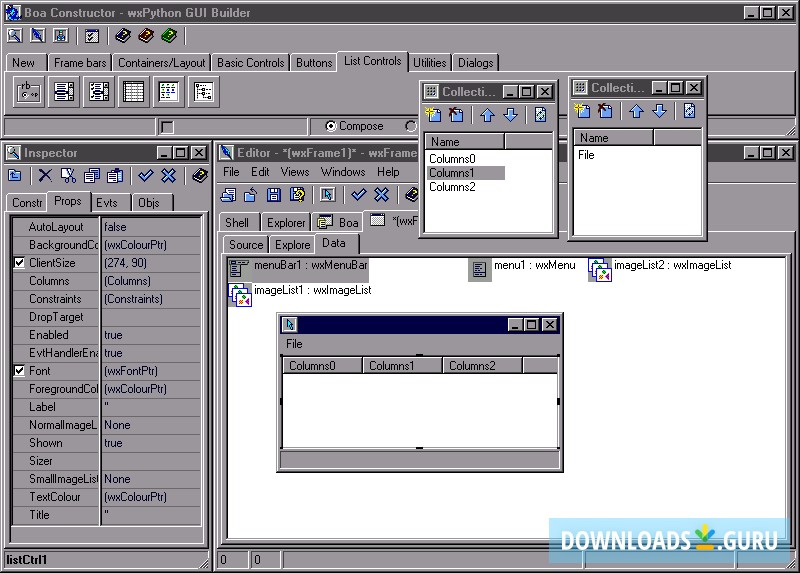Move item up in Columns collection window

point(488,115)
